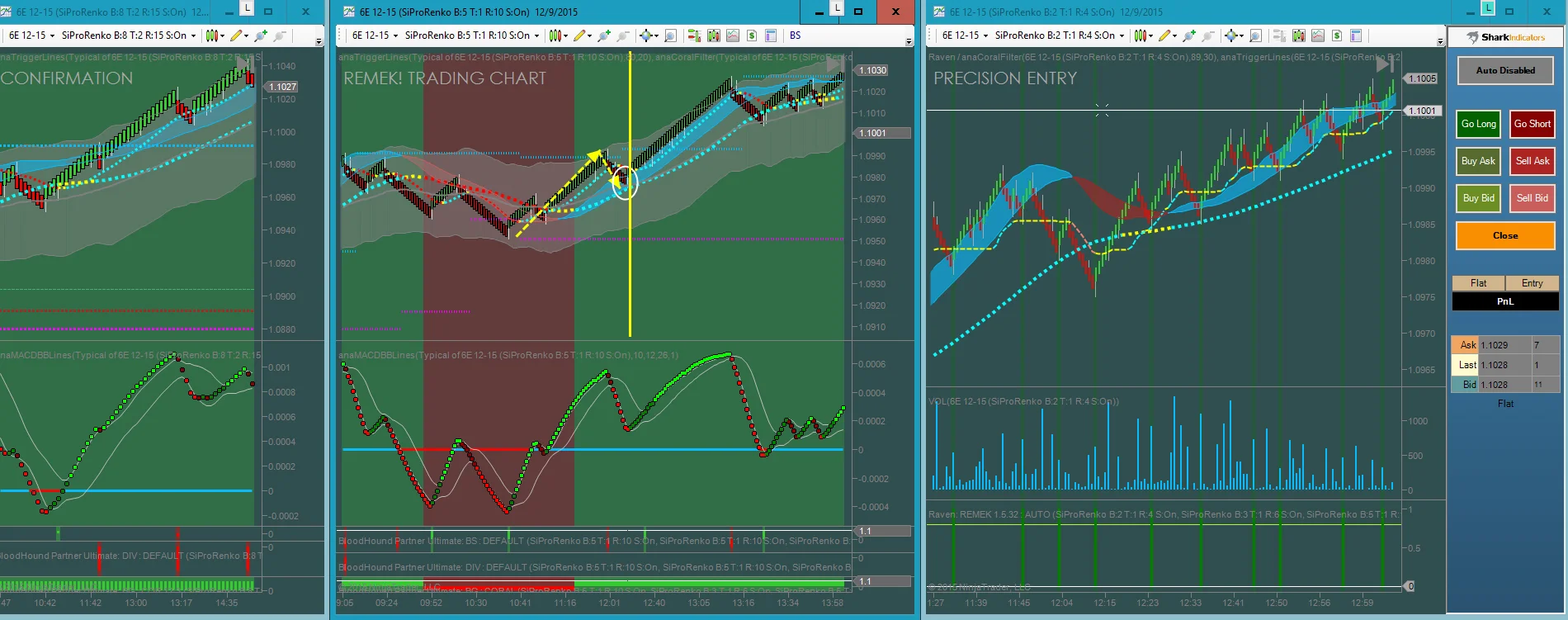This screenshot has height=620, width=1568.
Task: Toggle Chart Trader icon in B:2 chart toolbar
Action: 1279,35
